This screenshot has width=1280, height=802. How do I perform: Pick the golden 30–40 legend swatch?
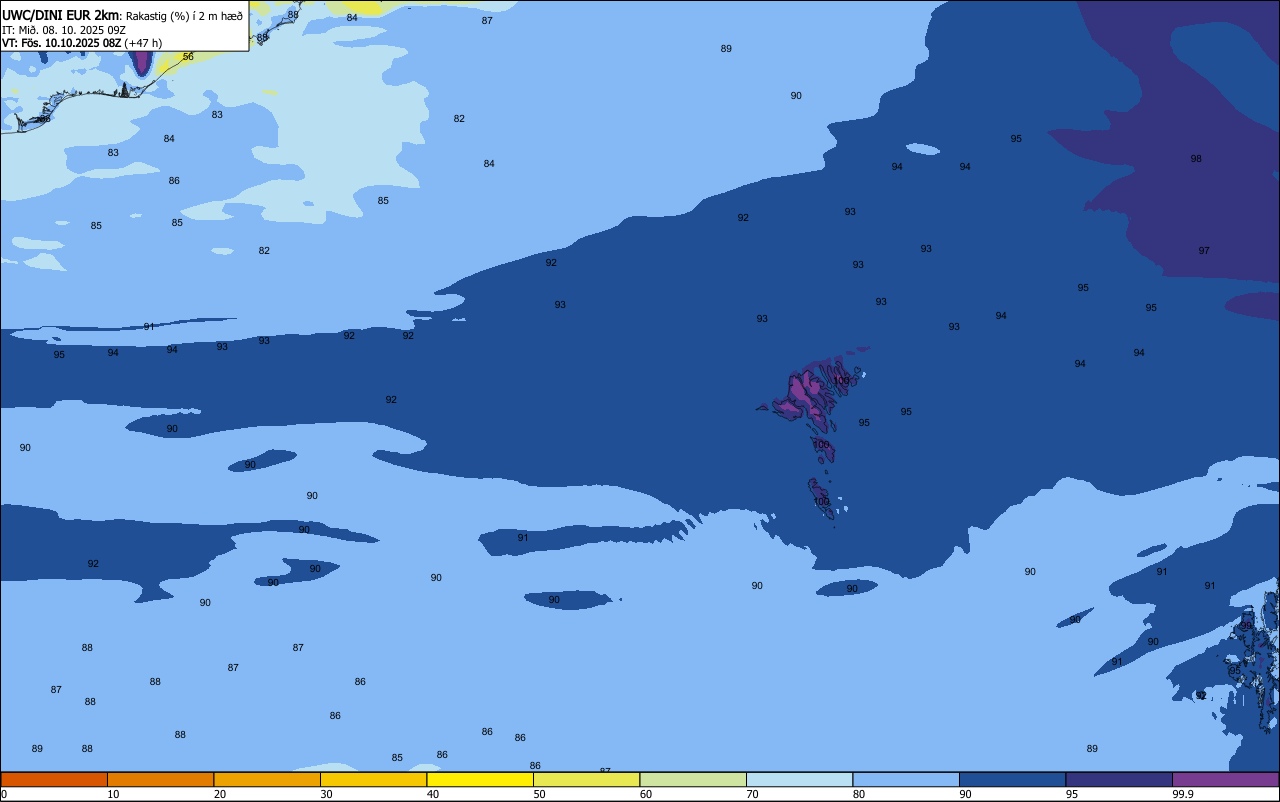(373, 779)
